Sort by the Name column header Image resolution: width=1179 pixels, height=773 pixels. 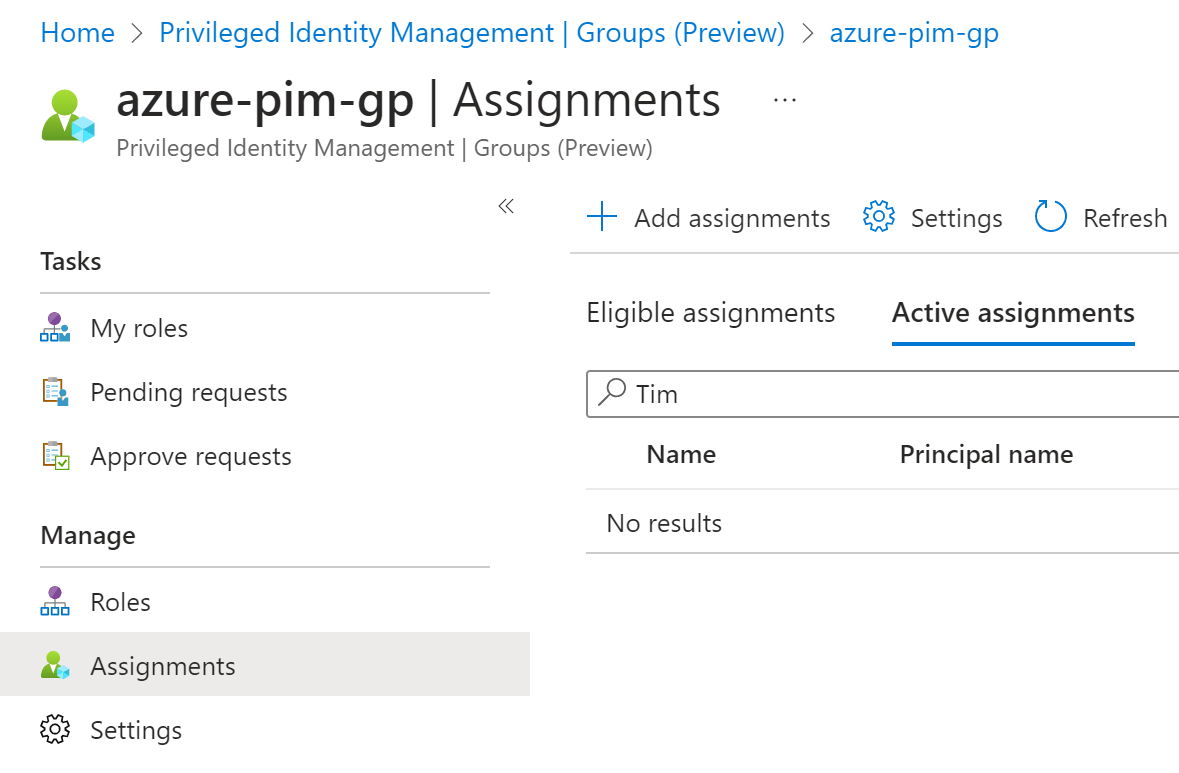[681, 455]
